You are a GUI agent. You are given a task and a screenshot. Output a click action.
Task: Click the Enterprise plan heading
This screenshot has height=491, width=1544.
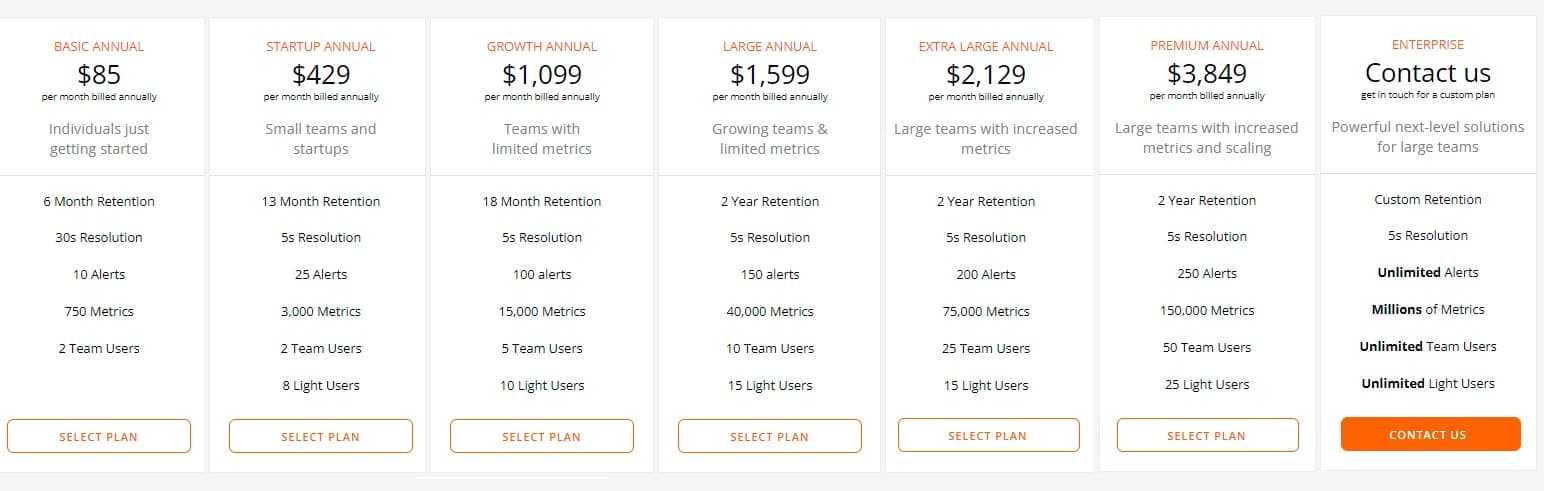click(x=1428, y=45)
